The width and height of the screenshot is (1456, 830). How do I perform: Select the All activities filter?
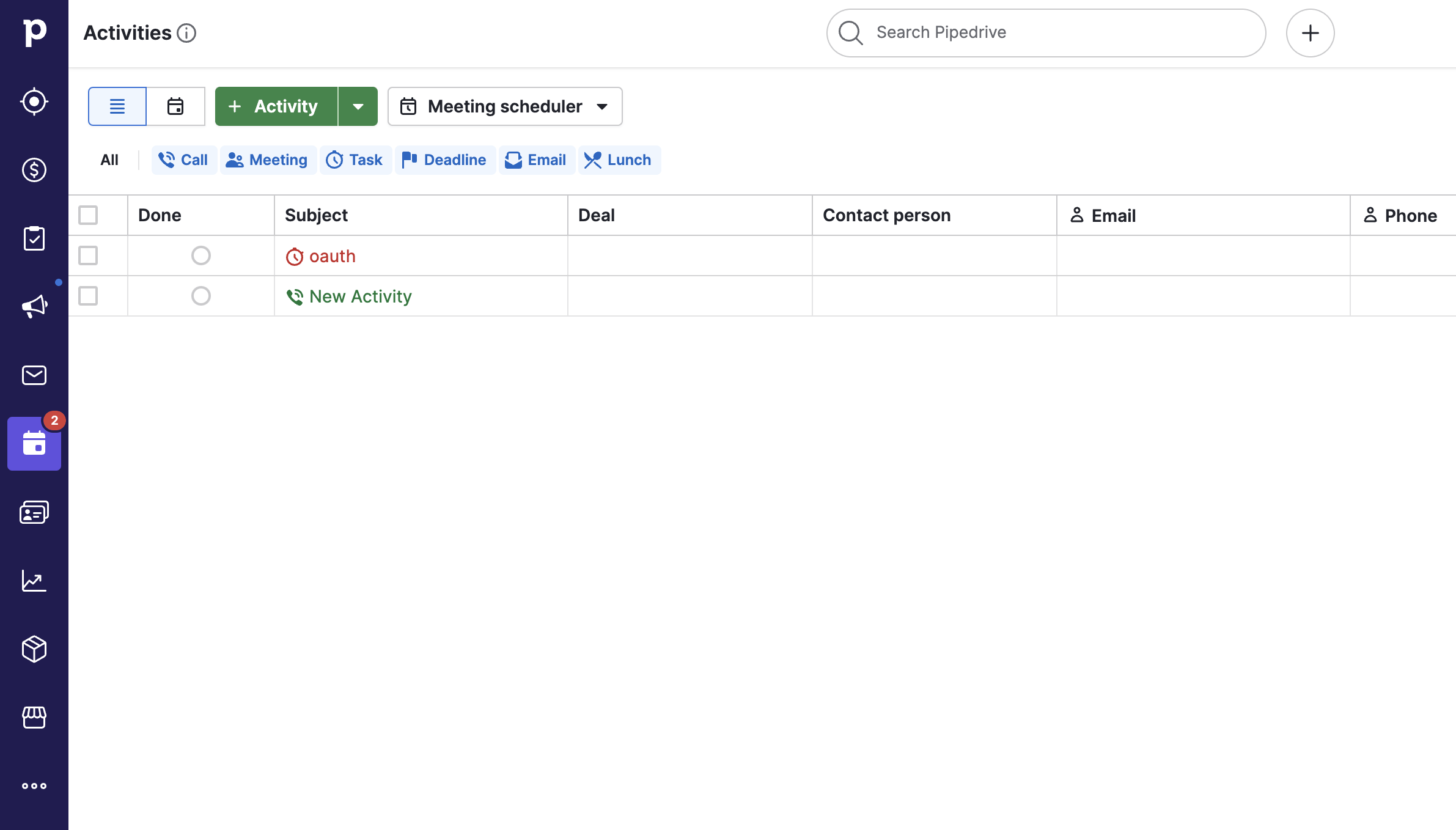point(109,160)
